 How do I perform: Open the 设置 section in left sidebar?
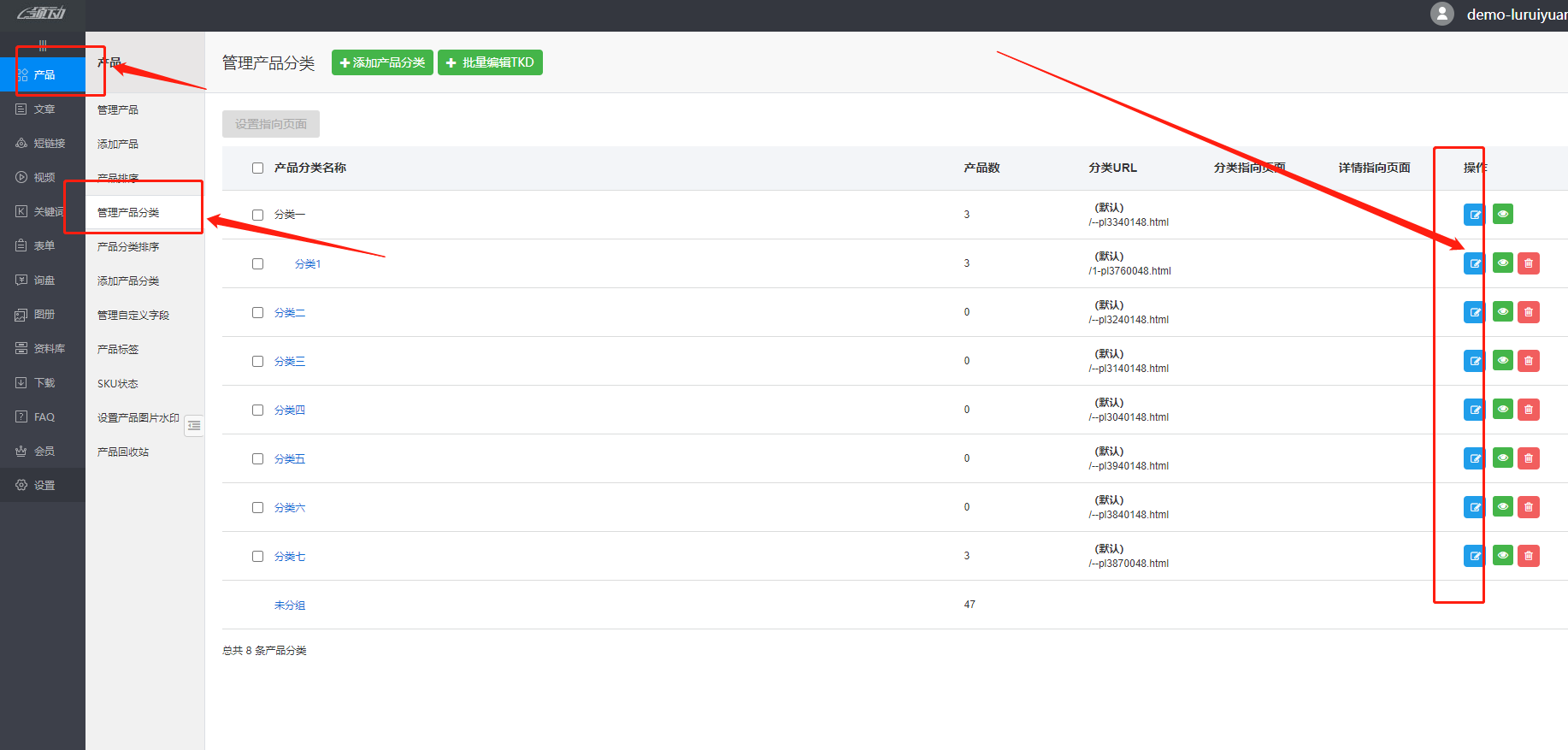(43, 486)
